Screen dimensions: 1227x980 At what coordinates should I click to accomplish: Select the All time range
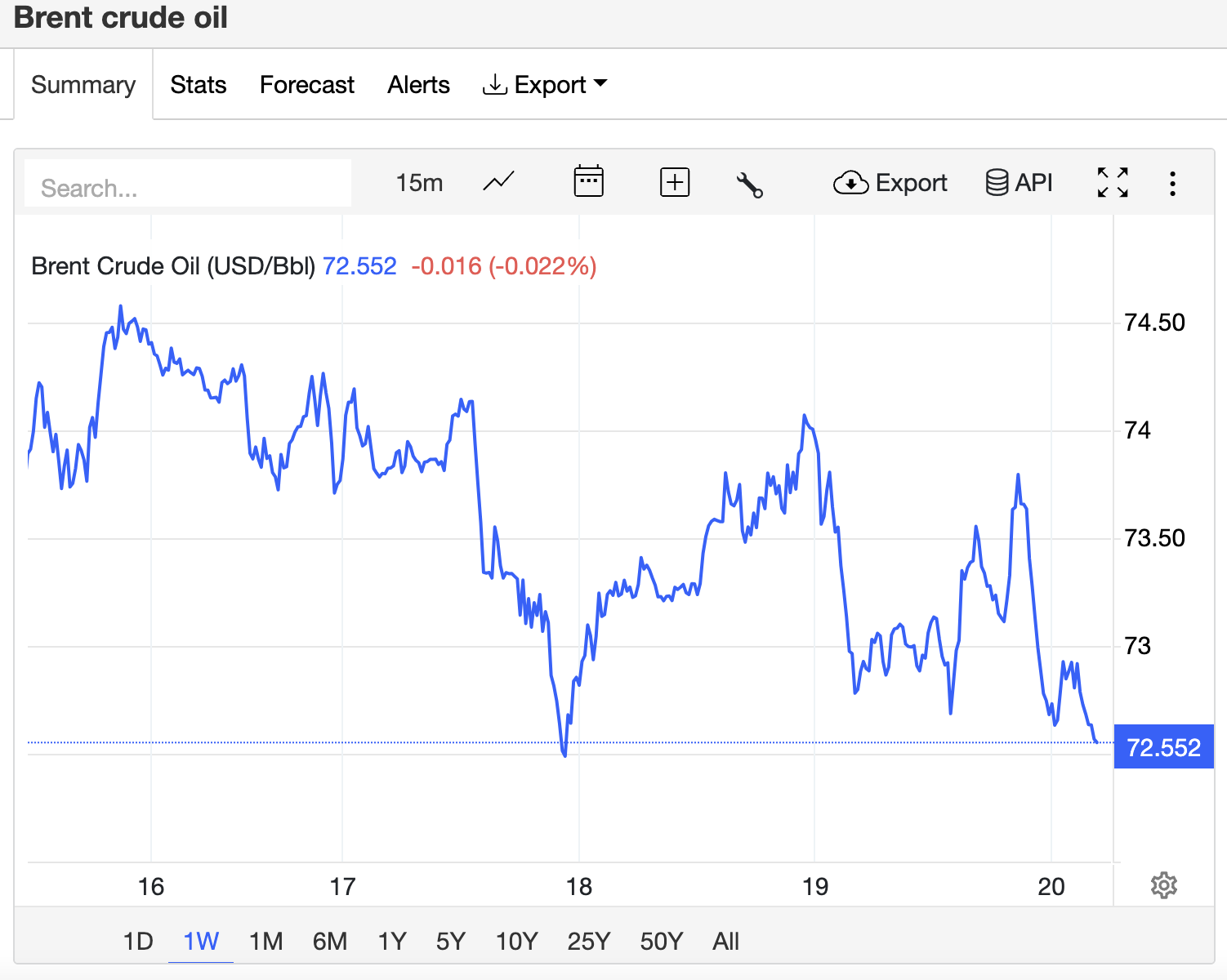click(x=725, y=942)
